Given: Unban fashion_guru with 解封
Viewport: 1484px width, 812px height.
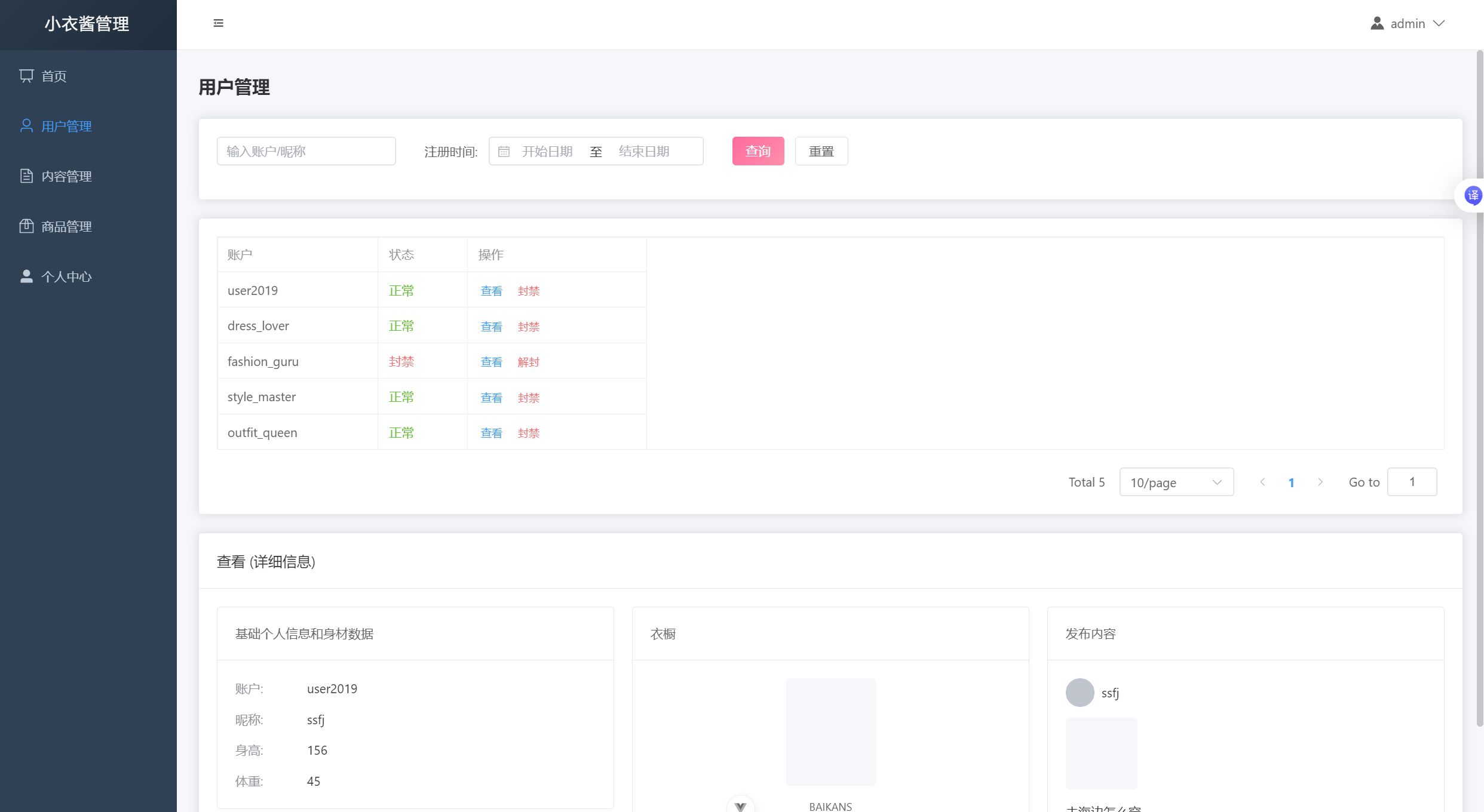Looking at the screenshot, I should pos(529,362).
